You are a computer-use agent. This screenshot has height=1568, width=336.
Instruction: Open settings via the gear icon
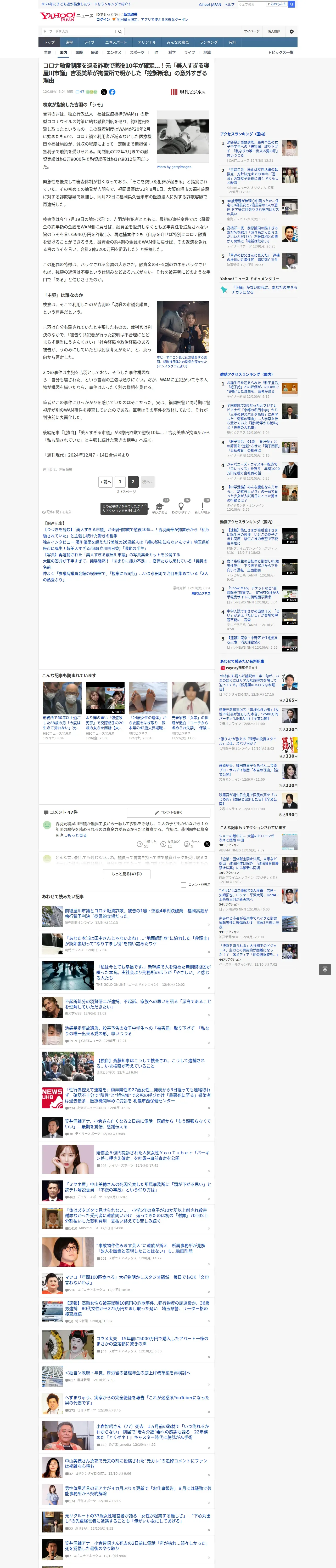[292, 32]
